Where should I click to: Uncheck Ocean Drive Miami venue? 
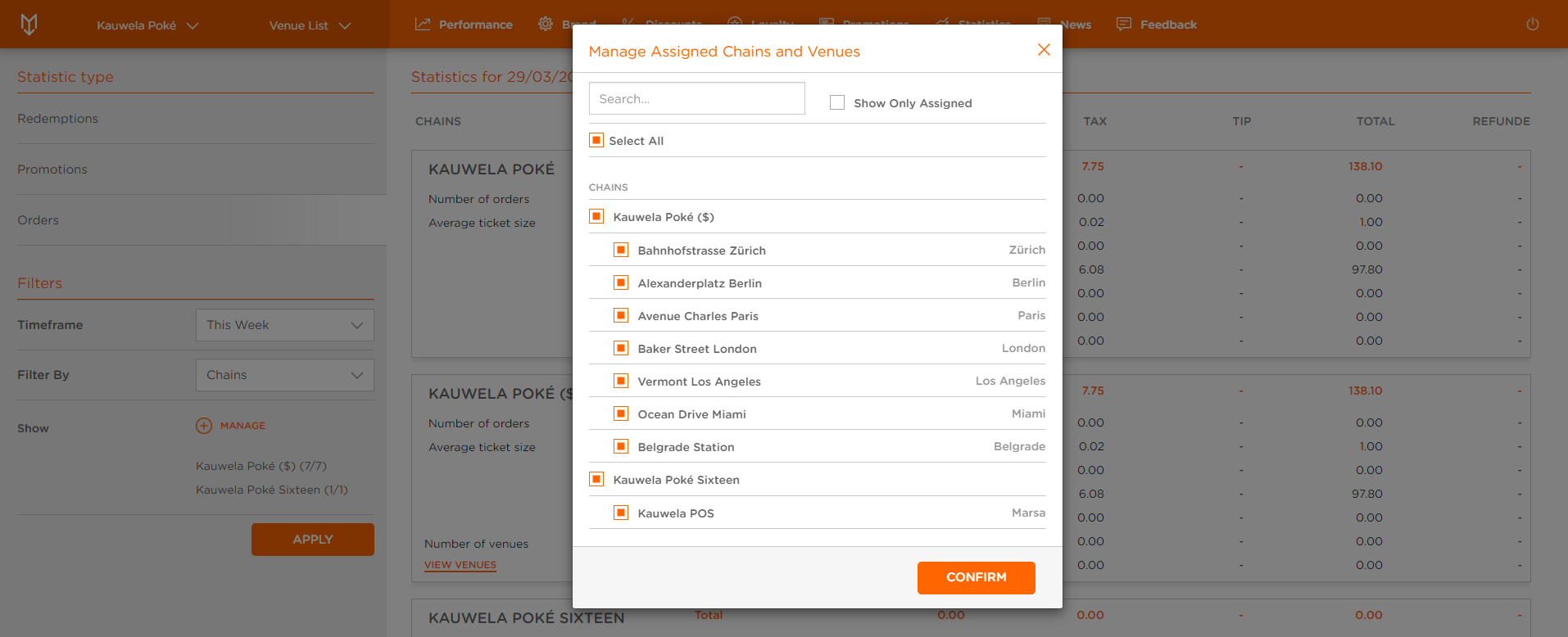(x=621, y=413)
